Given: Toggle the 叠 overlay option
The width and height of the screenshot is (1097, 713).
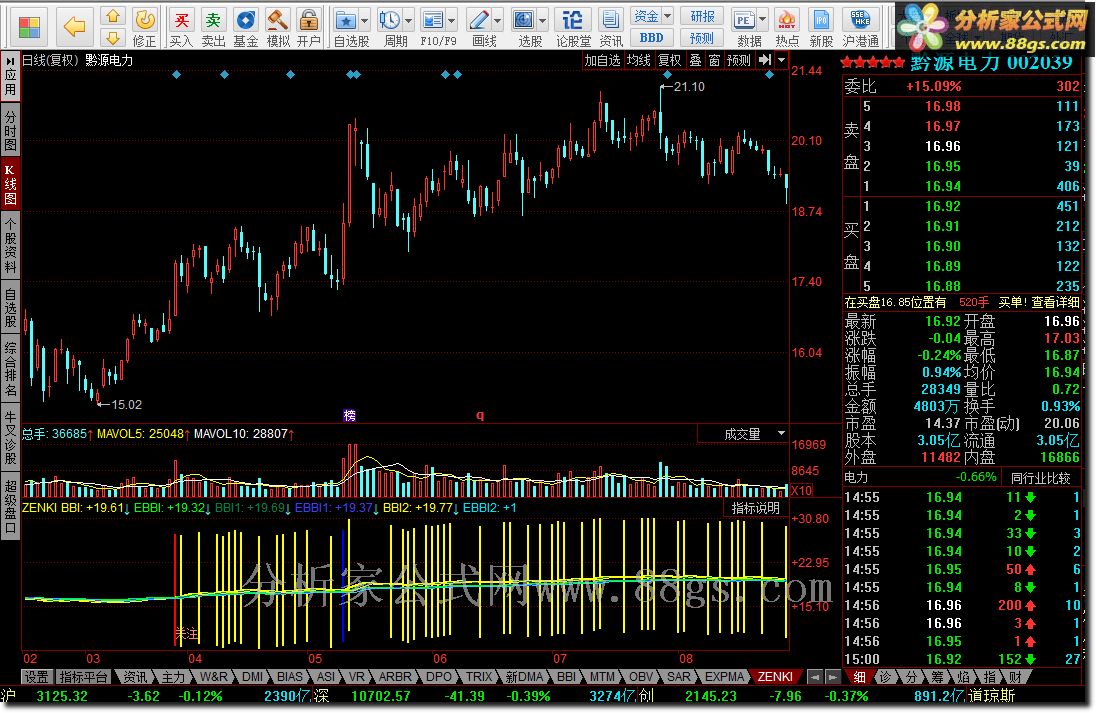Looking at the screenshot, I should point(695,60).
